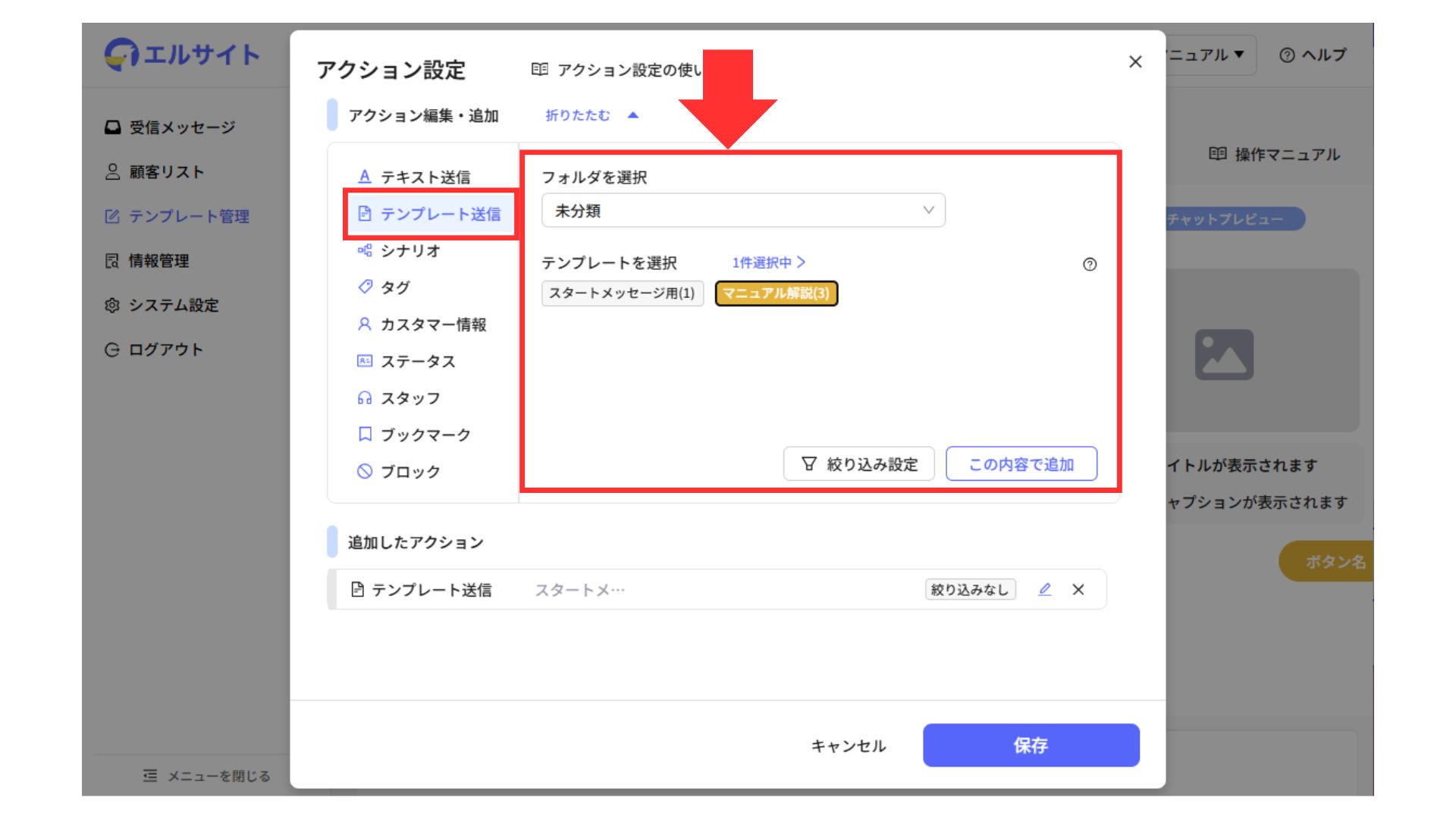Image resolution: width=1456 pixels, height=819 pixels.
Task: Collapse the section using 折りたたむ
Action: click(x=591, y=115)
